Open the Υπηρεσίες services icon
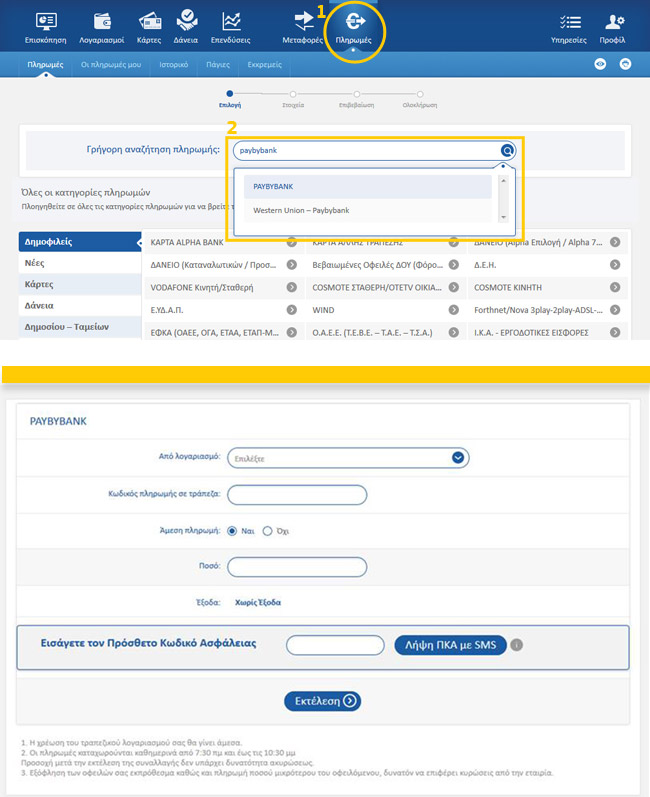The width and height of the screenshot is (650, 797). tap(571, 21)
